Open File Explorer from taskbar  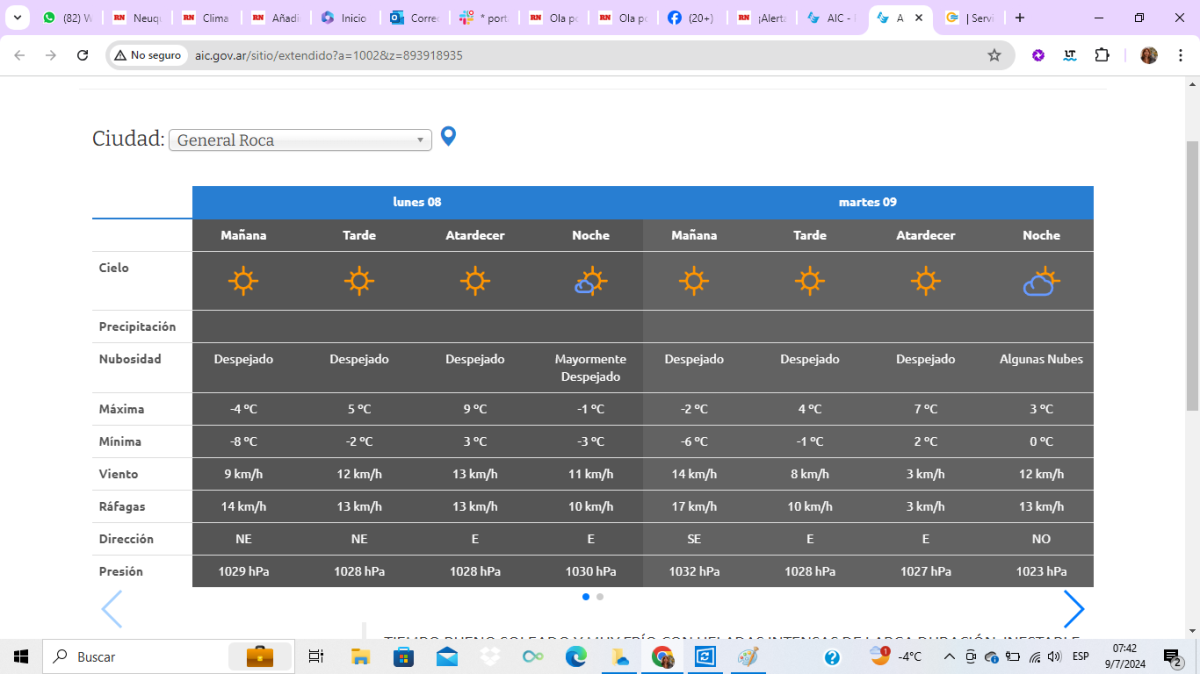[x=361, y=657]
